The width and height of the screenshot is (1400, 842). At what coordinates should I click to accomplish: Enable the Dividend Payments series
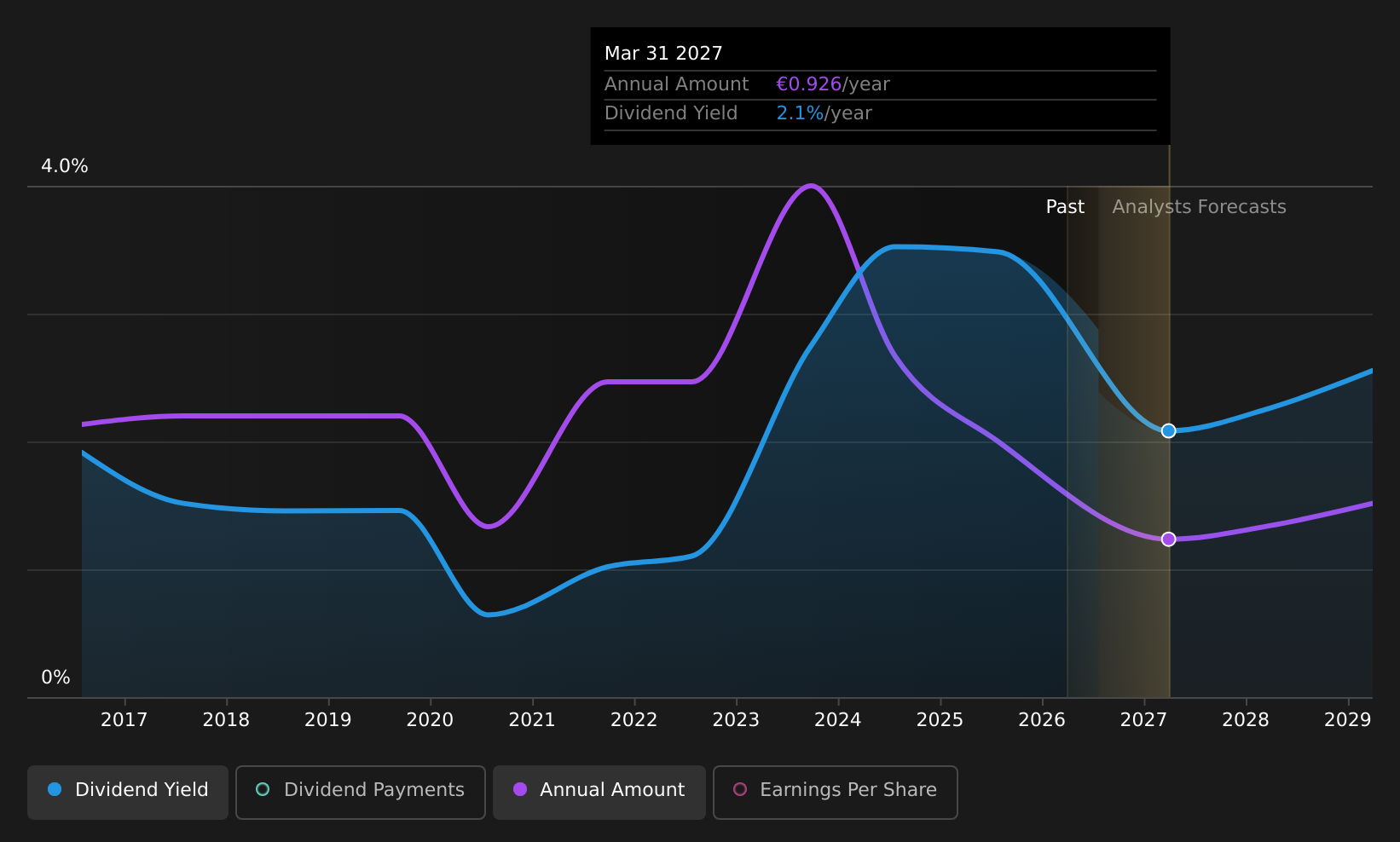click(361, 793)
